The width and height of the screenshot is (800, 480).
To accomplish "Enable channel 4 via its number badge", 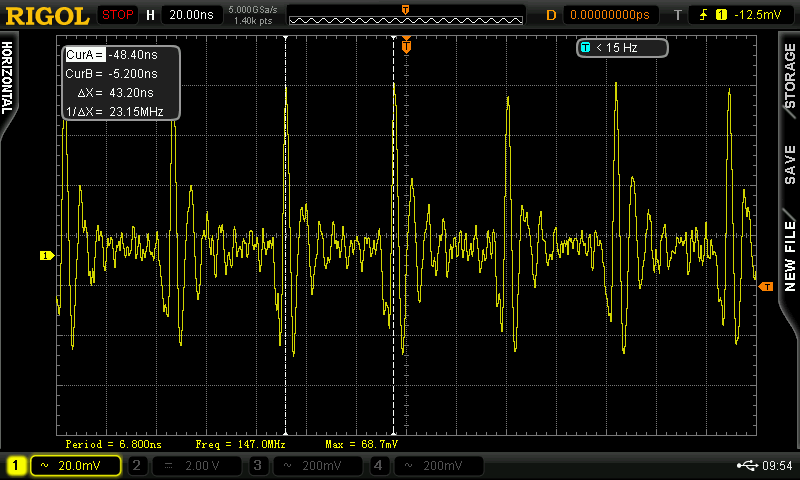I will coord(378,465).
